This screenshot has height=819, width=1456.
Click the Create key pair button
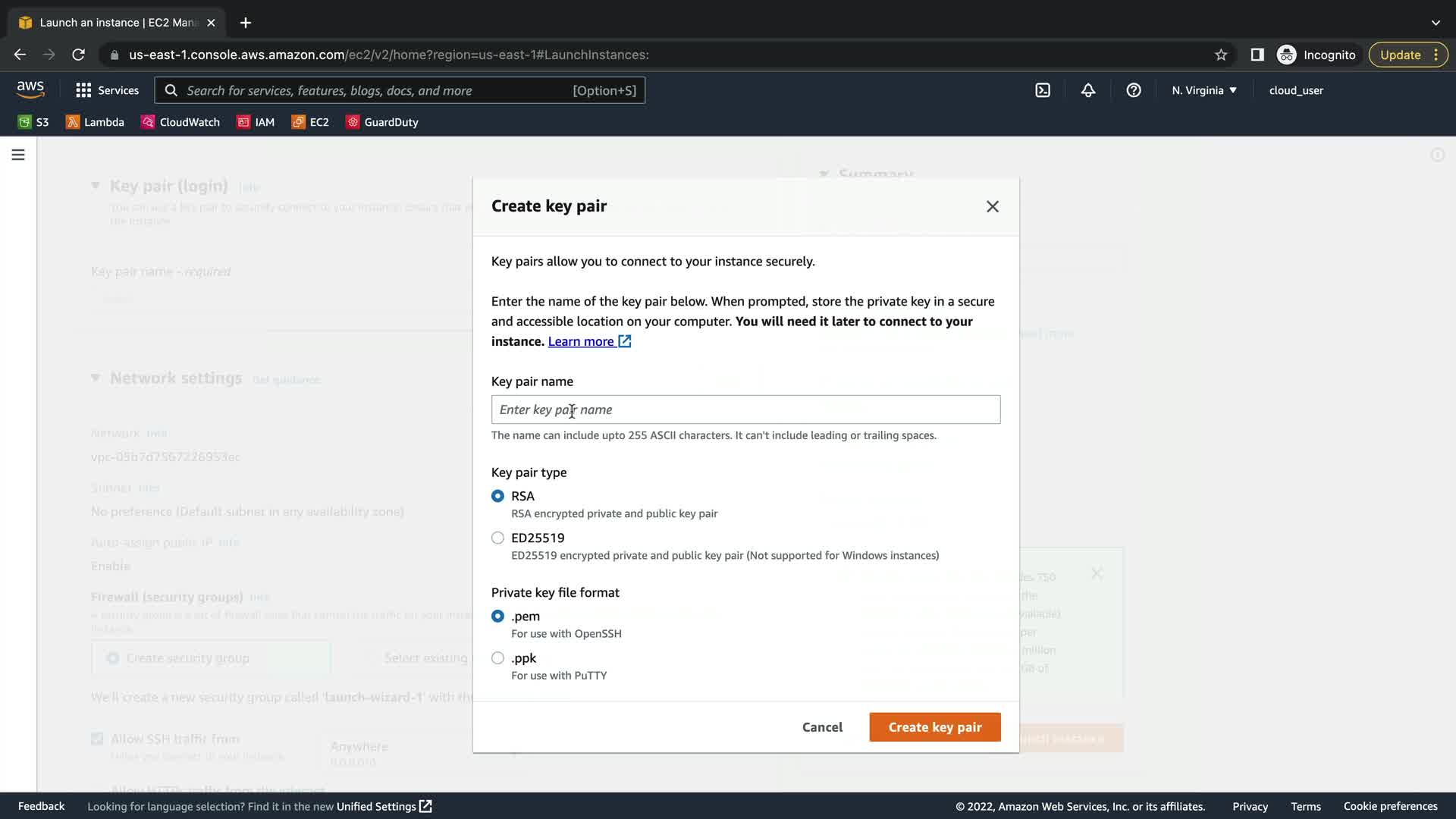point(934,726)
